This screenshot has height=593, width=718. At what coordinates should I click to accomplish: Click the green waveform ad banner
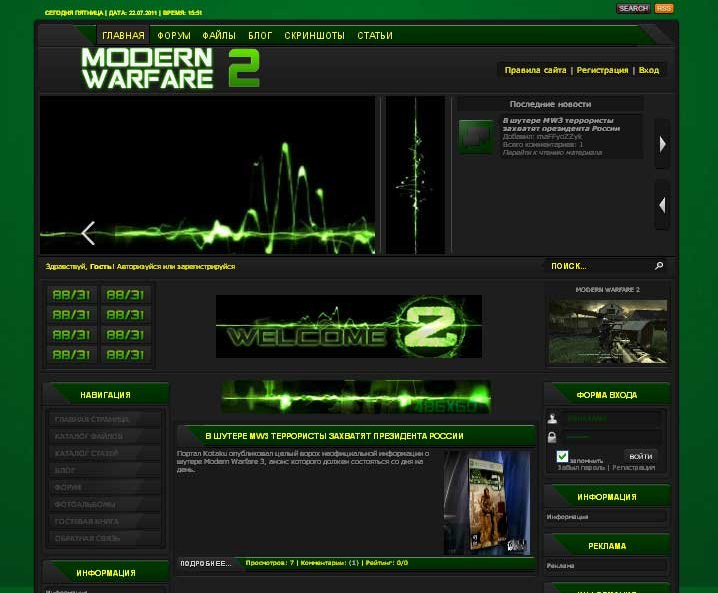pos(356,397)
